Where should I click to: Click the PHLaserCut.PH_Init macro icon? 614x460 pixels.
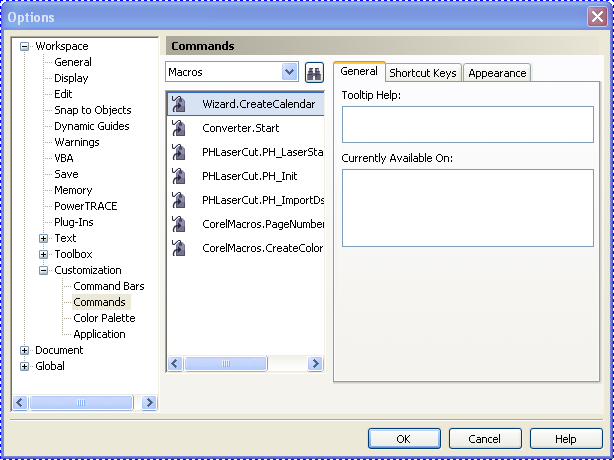(179, 176)
